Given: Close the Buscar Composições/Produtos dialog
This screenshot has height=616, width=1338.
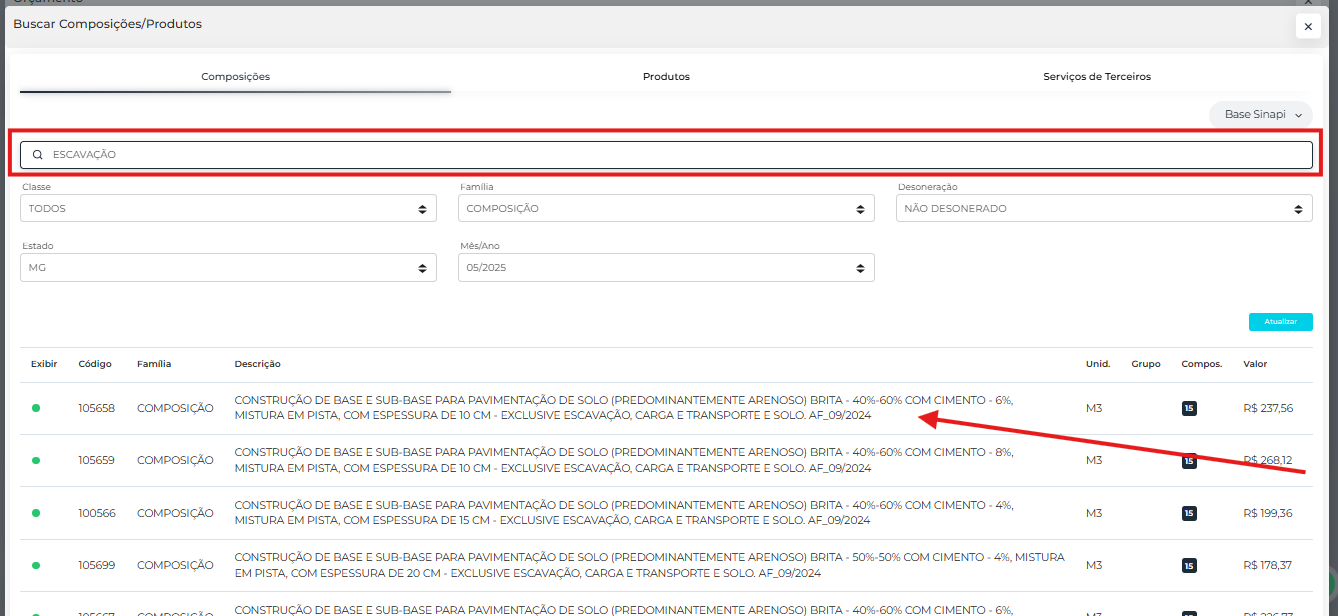Looking at the screenshot, I should 1307,27.
